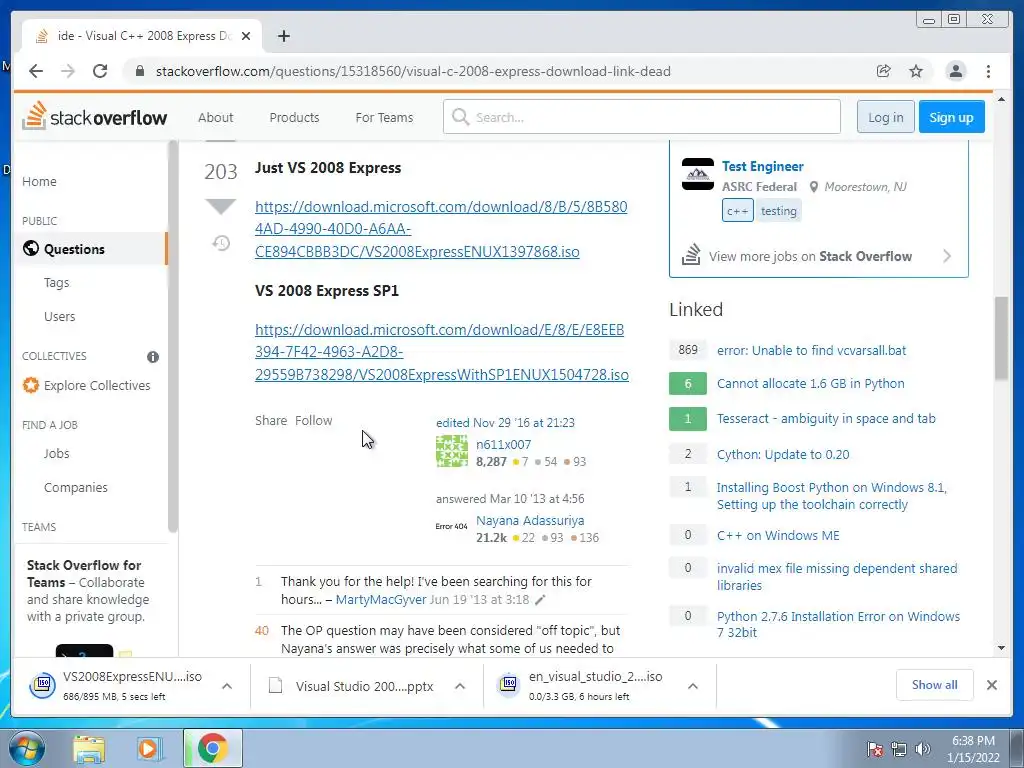Screen dimensions: 1024x768
Task: Click Nayana Adassuriya's Error 404 avatar
Action: pyautogui.click(x=452, y=526)
